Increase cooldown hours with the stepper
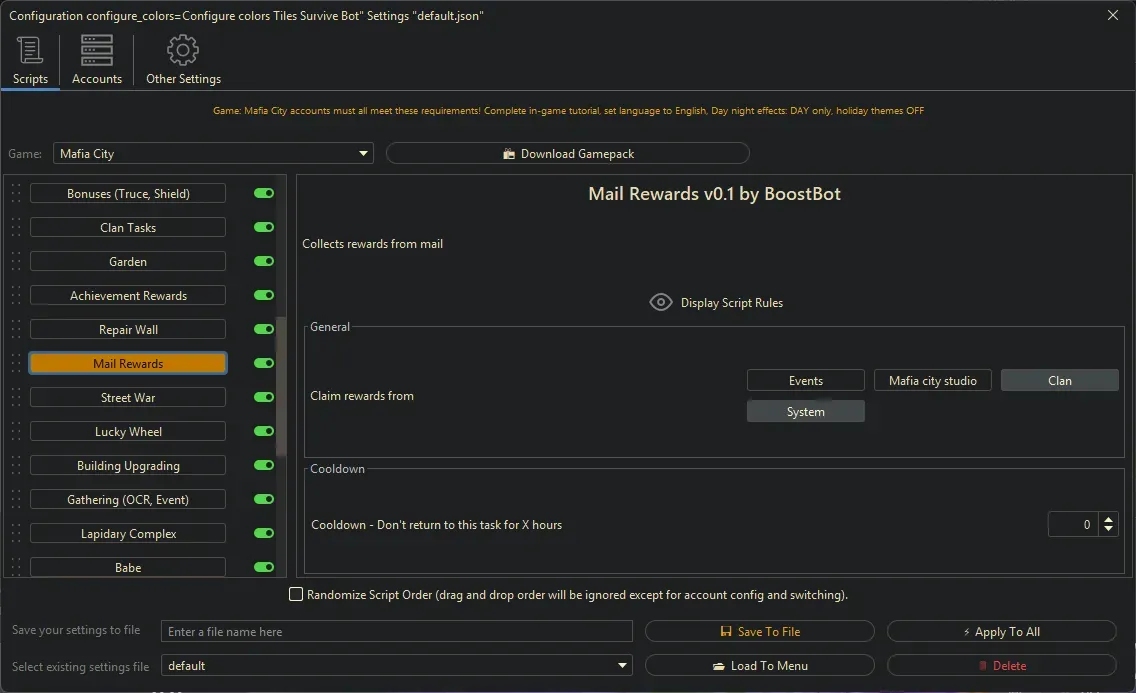Screen dimensions: 1136x693 click(x=1109, y=519)
